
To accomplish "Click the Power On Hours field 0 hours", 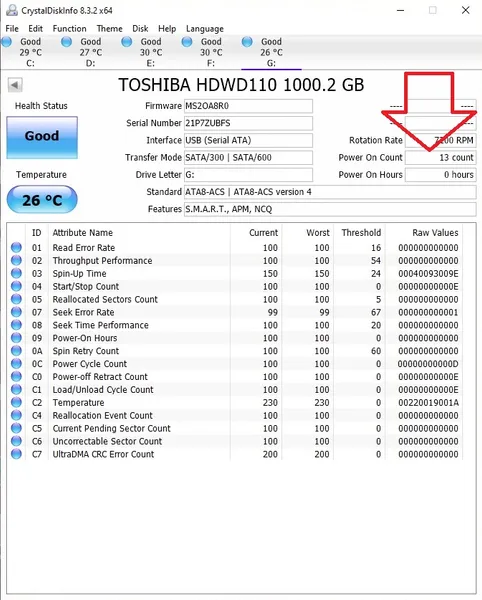I will pyautogui.click(x=441, y=175).
